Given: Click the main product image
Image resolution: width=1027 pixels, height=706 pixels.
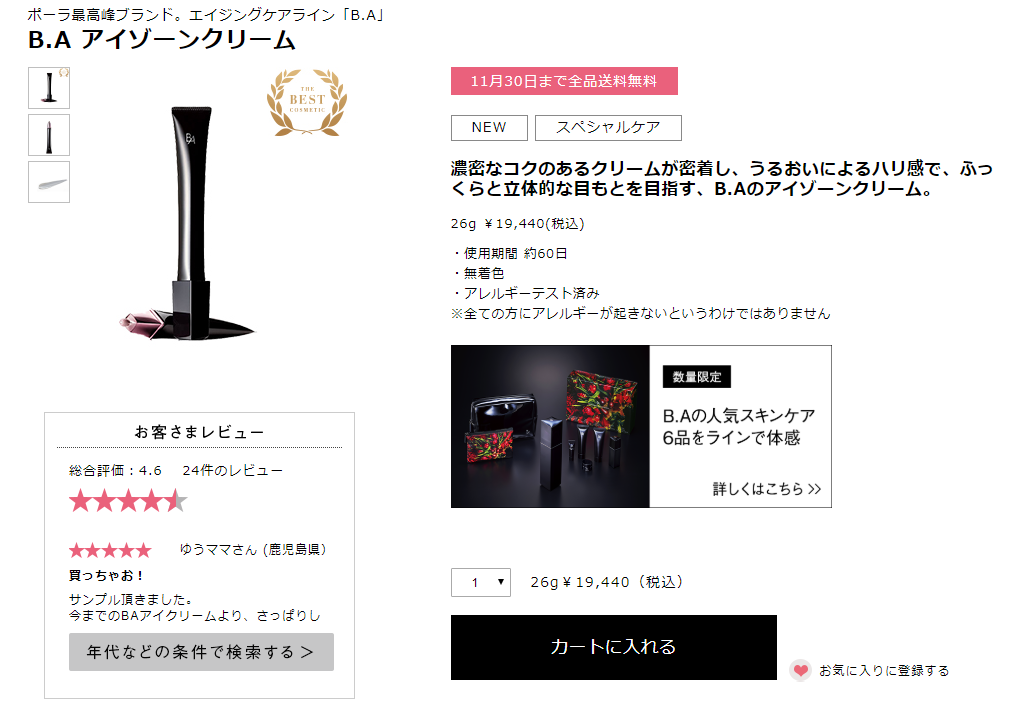Looking at the screenshot, I should point(187,223).
